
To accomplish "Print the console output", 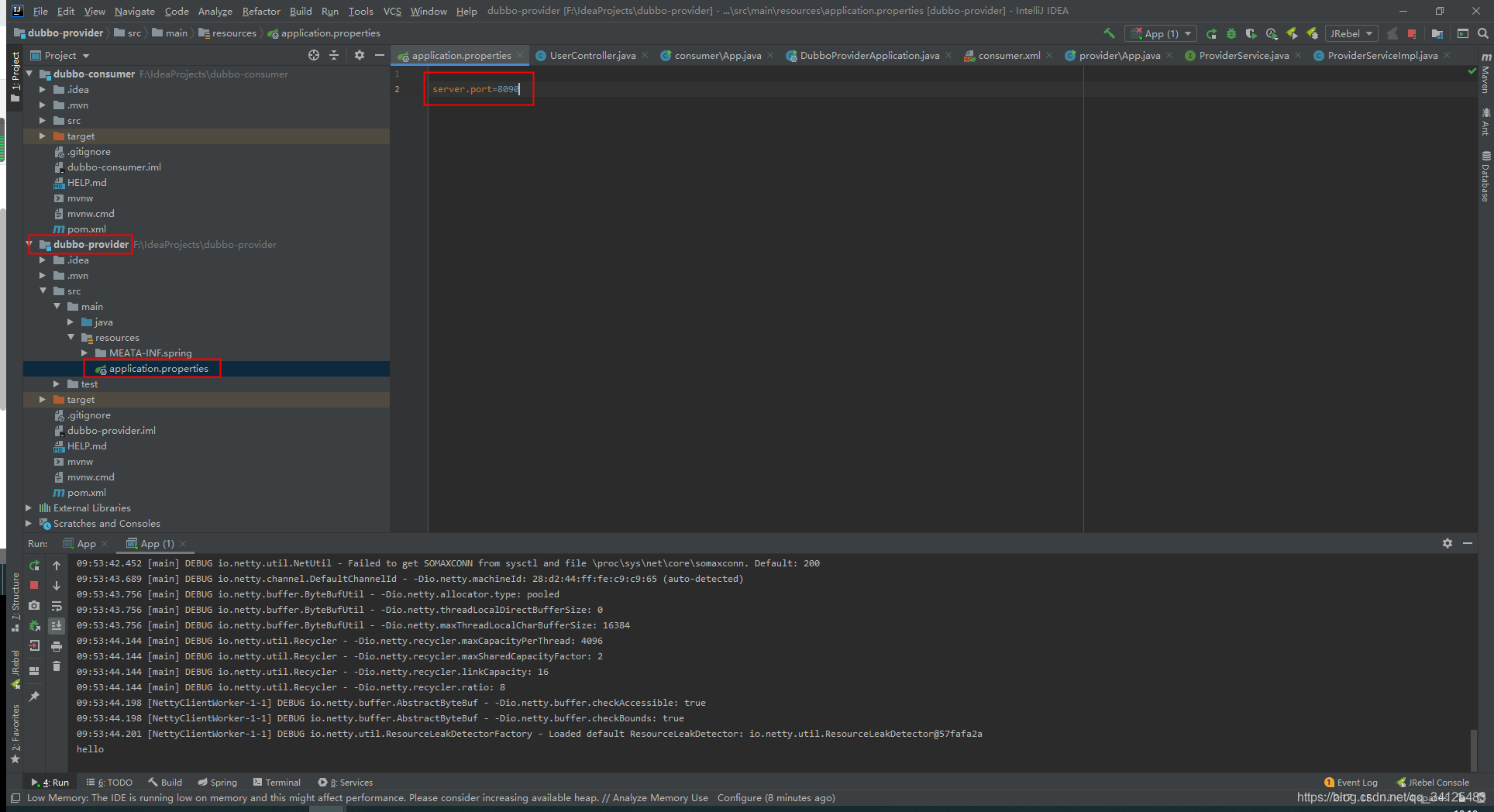I will click(57, 645).
